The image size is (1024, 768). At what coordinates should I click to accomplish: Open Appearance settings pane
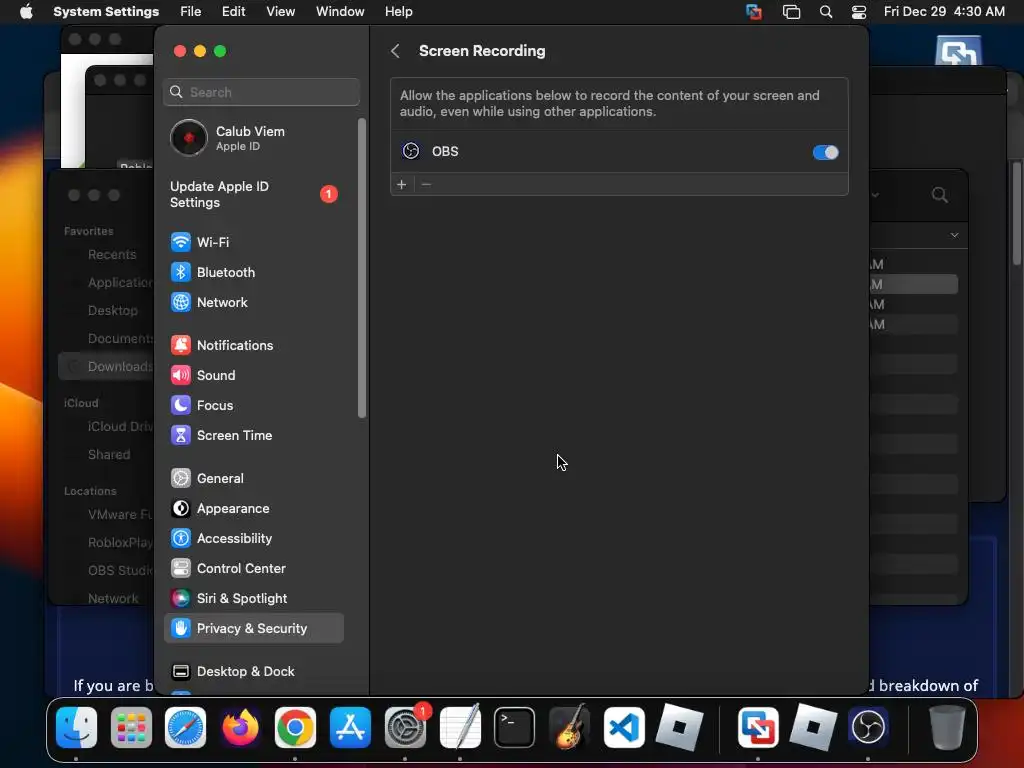pyautogui.click(x=255, y=509)
